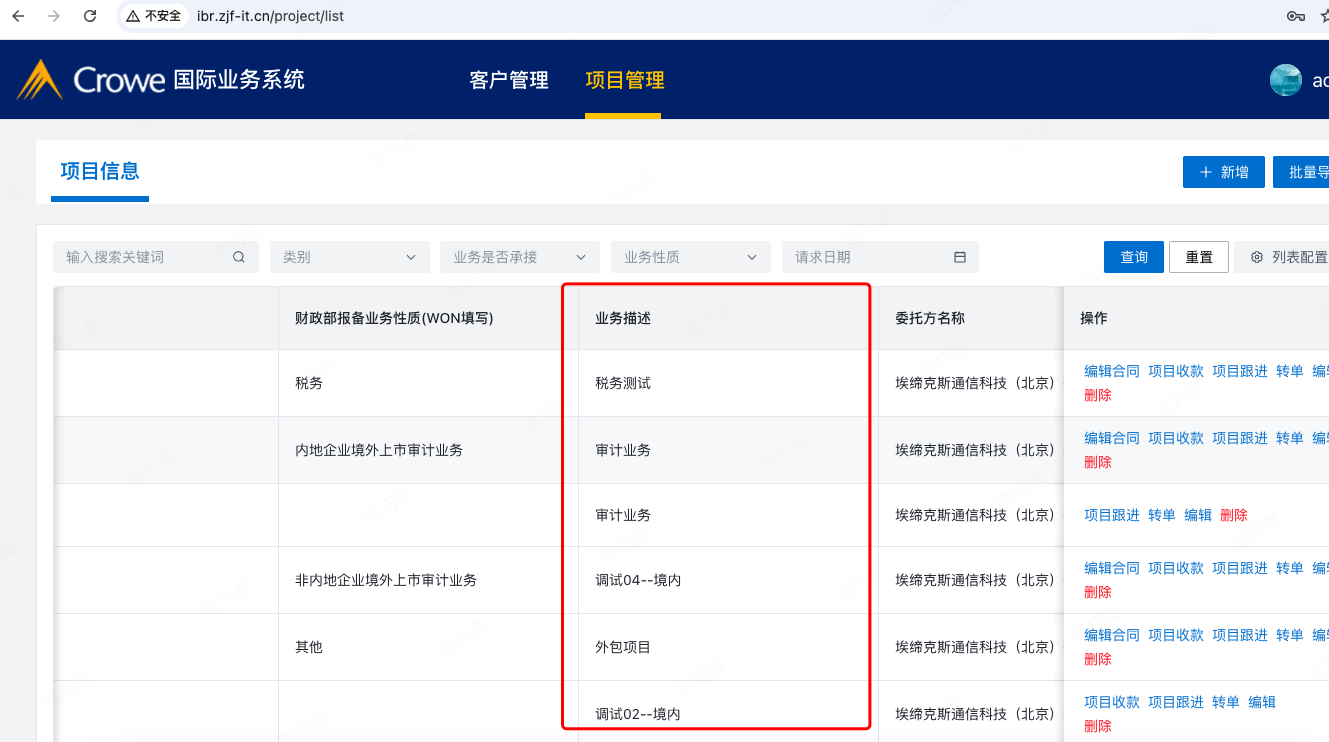The image size is (1329, 742).
Task: Select the 项目管理 navigation tab
Action: coord(624,81)
